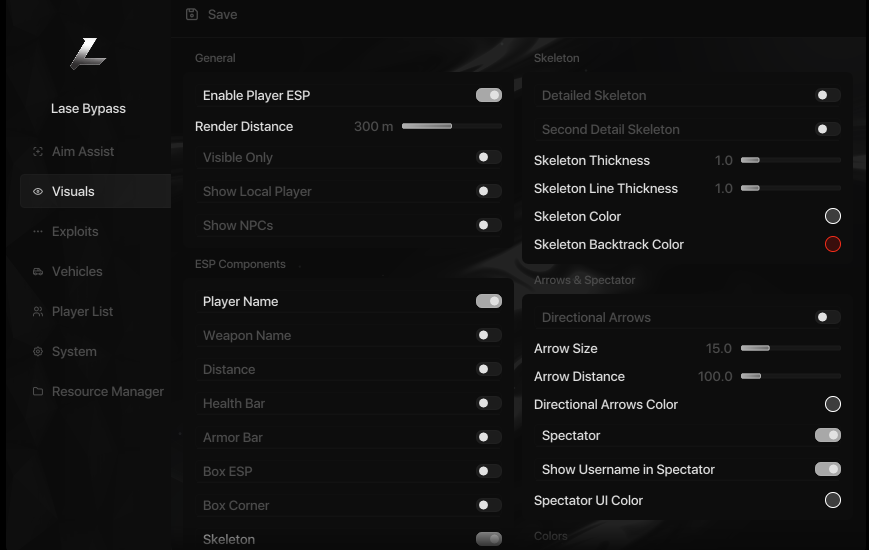Click the Arrow Distance slider
Image resolution: width=869 pixels, height=550 pixels.
[x=791, y=376]
